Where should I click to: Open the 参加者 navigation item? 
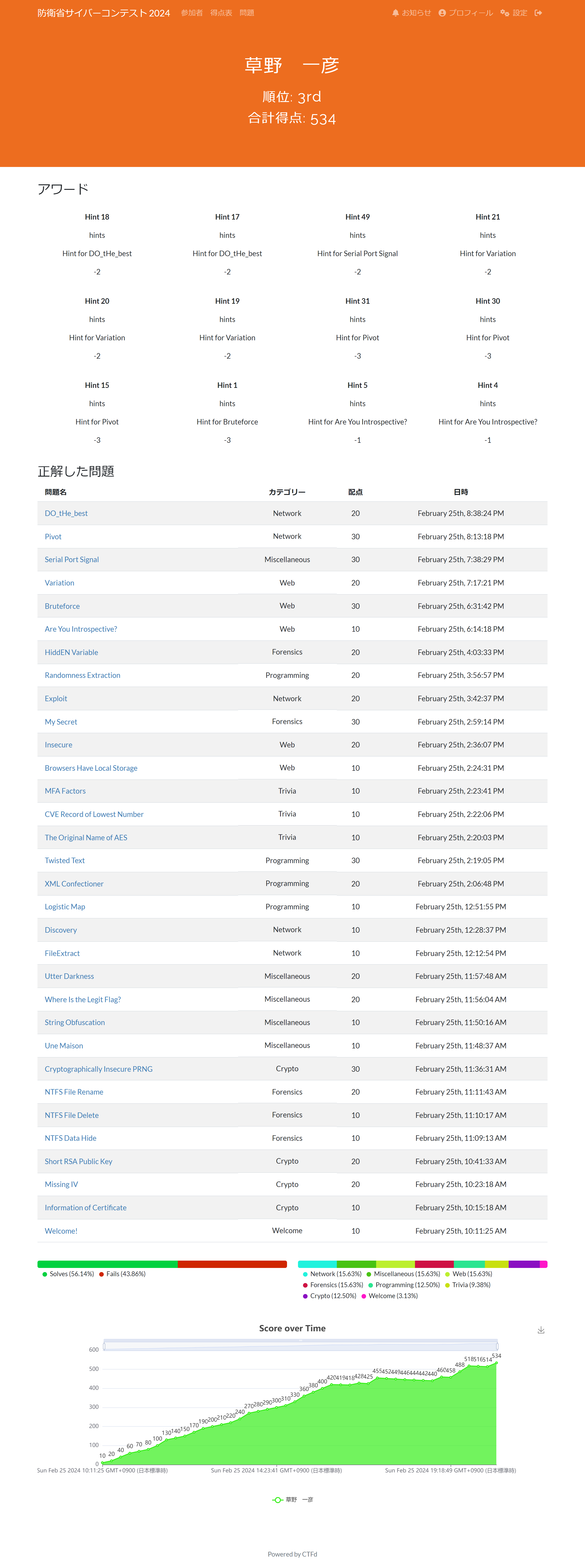pyautogui.click(x=191, y=13)
